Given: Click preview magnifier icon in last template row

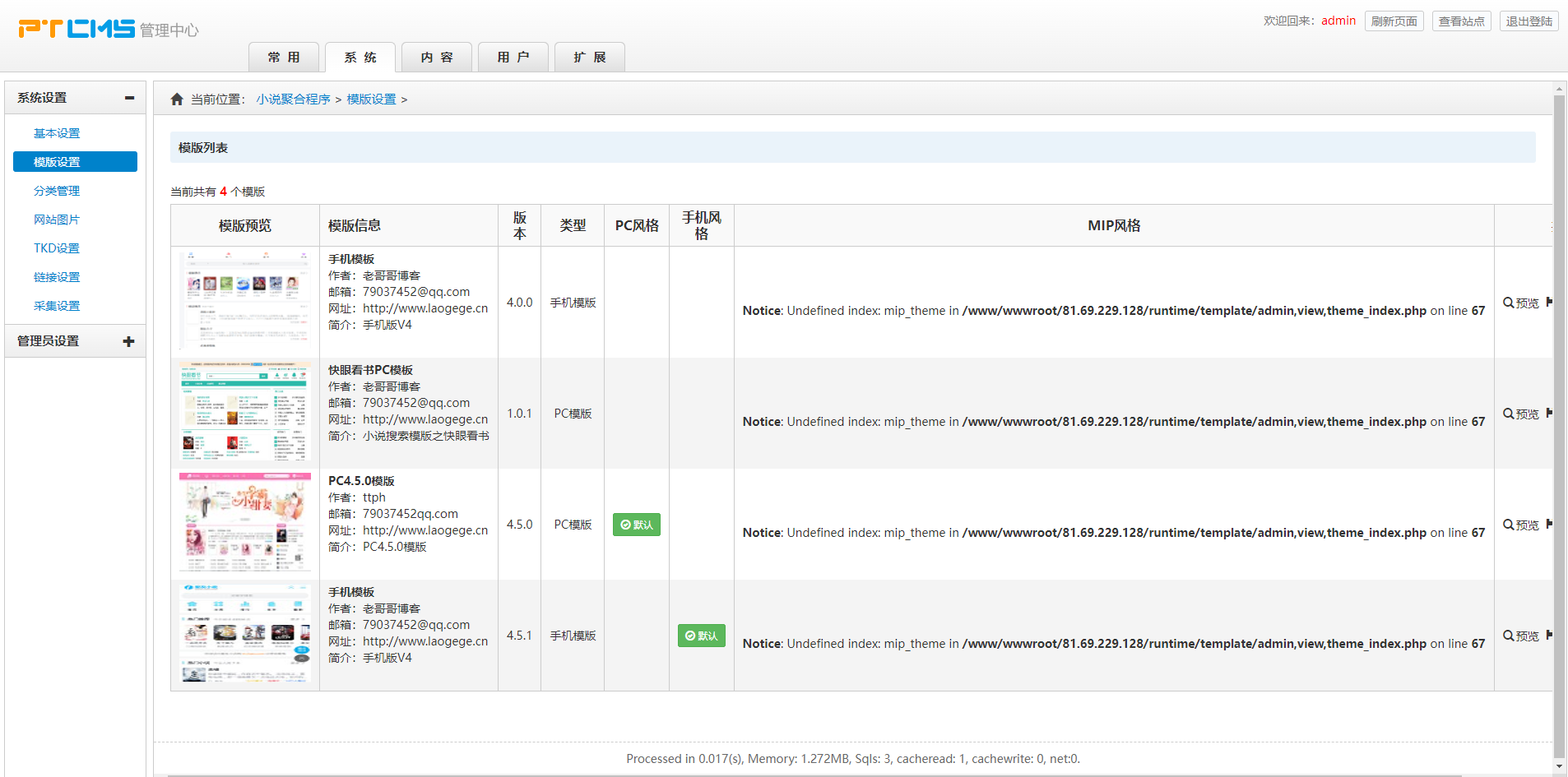Looking at the screenshot, I should click(x=1508, y=636).
